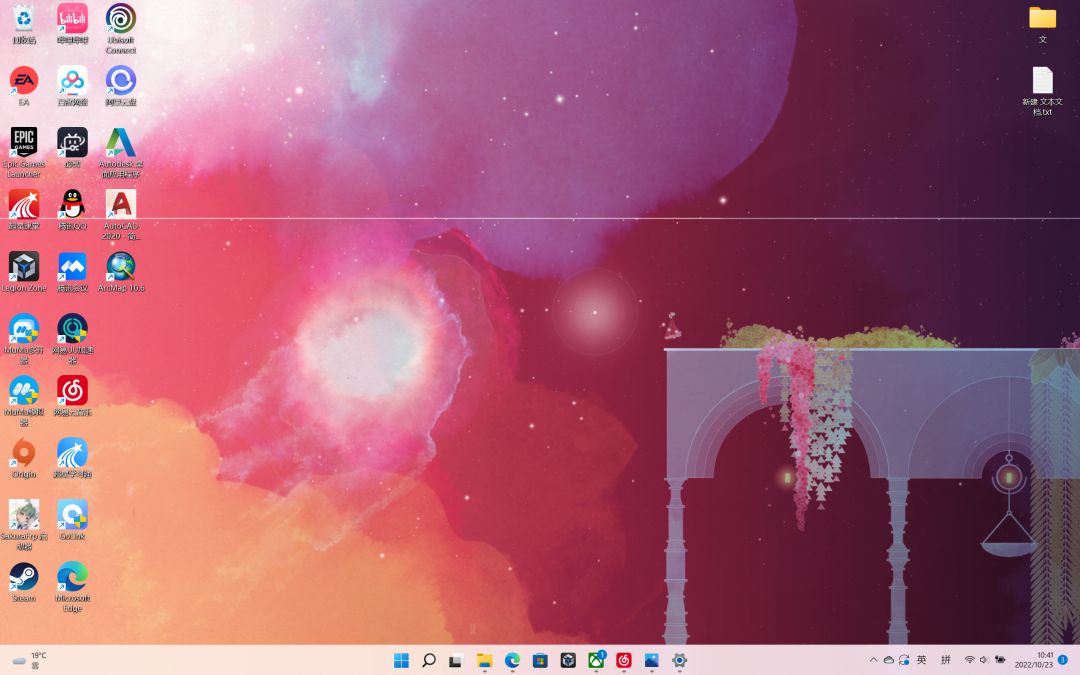Screen dimensions: 1080x675
Task: Show the 19°C weather widget
Action: [30, 661]
